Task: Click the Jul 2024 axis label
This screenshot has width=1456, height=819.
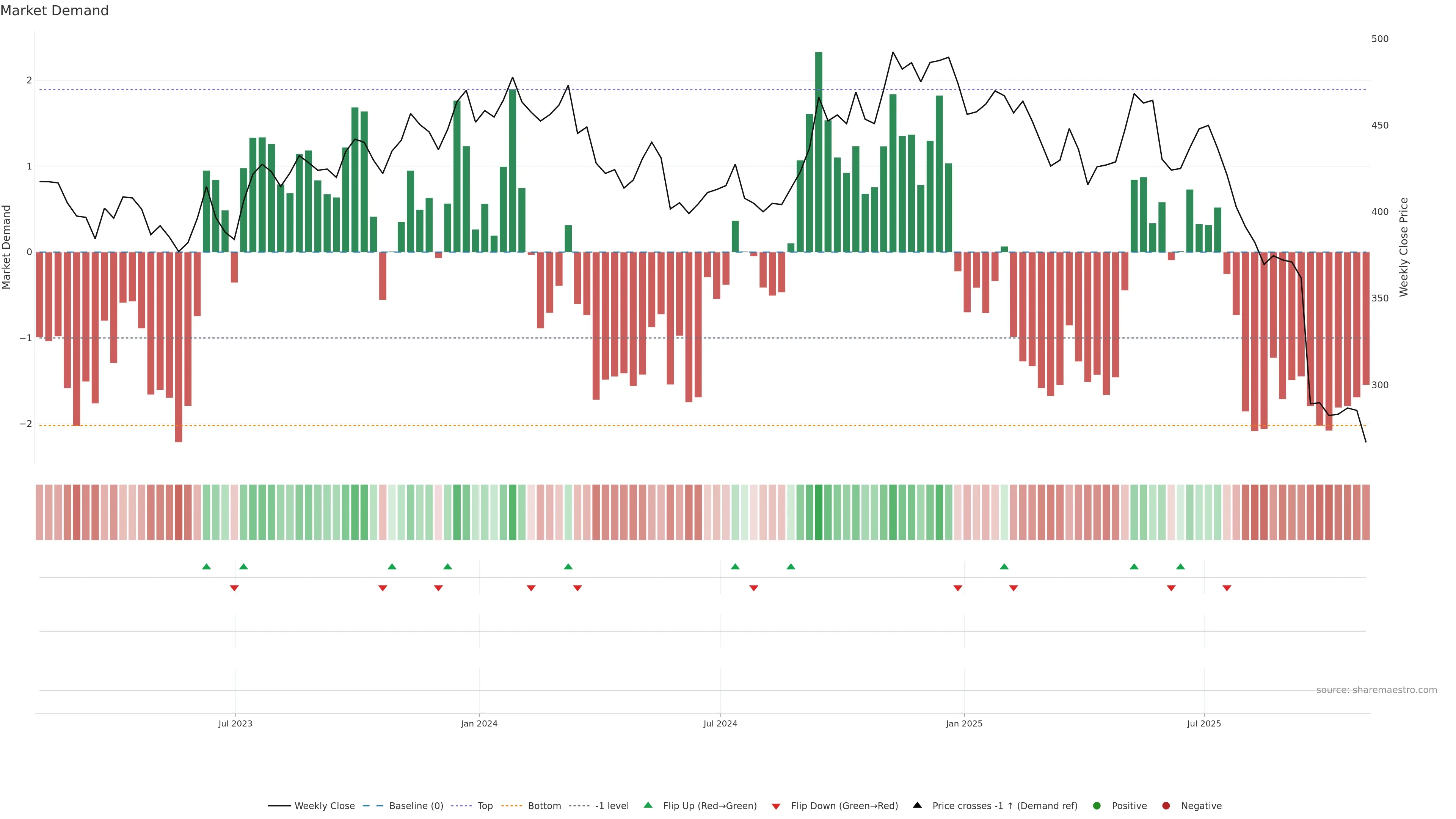Action: pyautogui.click(x=720, y=723)
